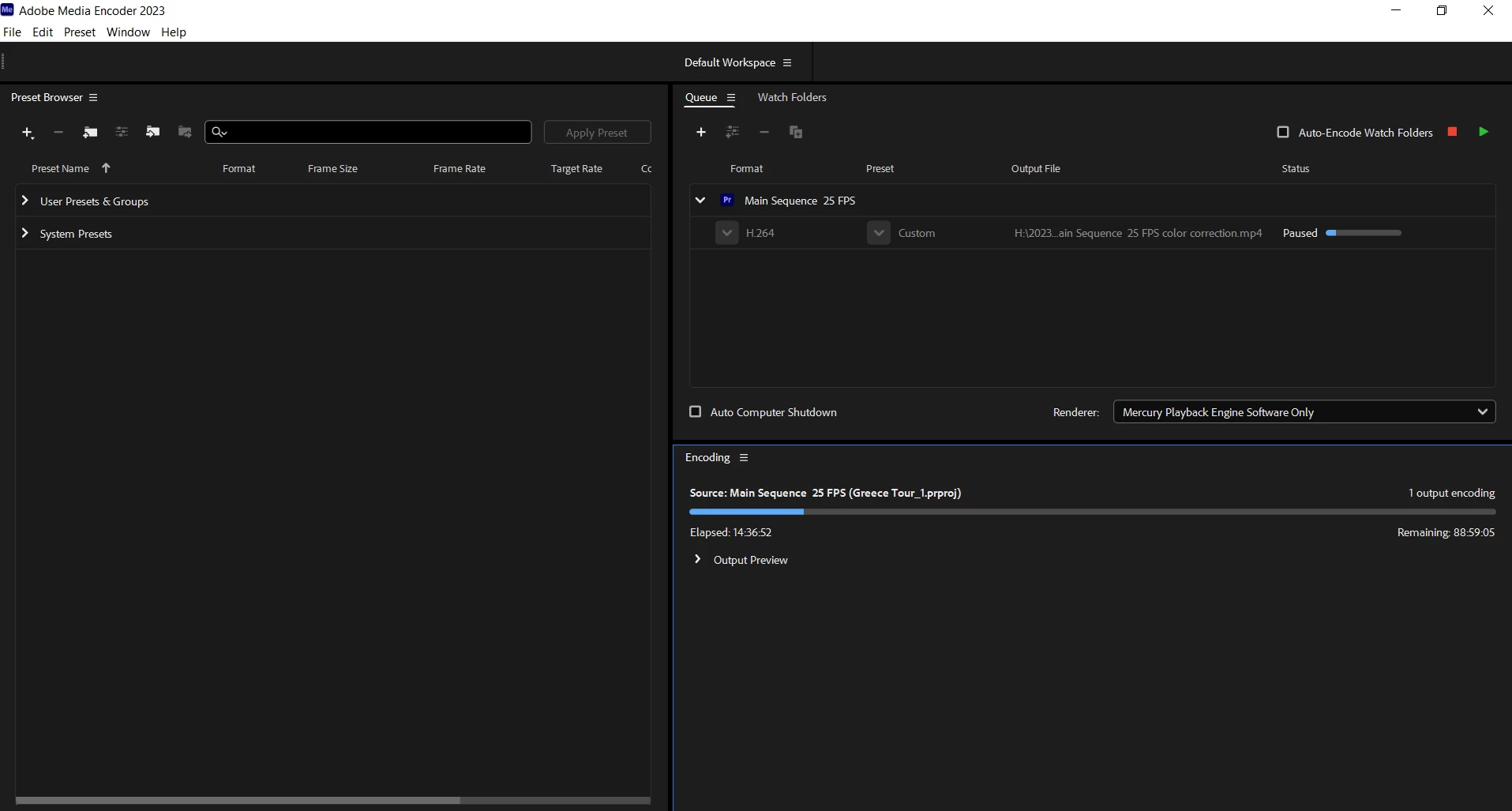
Task: Click Preset Name sort arrow
Action: coord(106,168)
